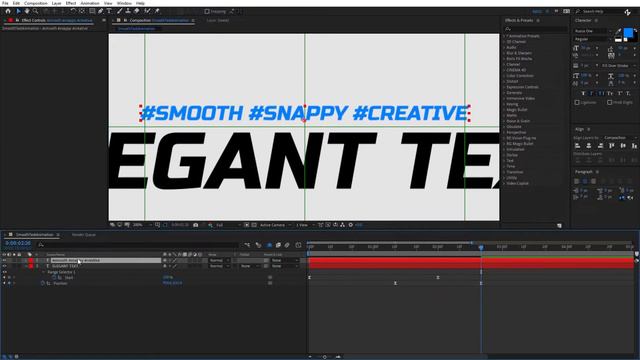
Task: Collapse Range Selector 1 group
Action: click(44, 272)
